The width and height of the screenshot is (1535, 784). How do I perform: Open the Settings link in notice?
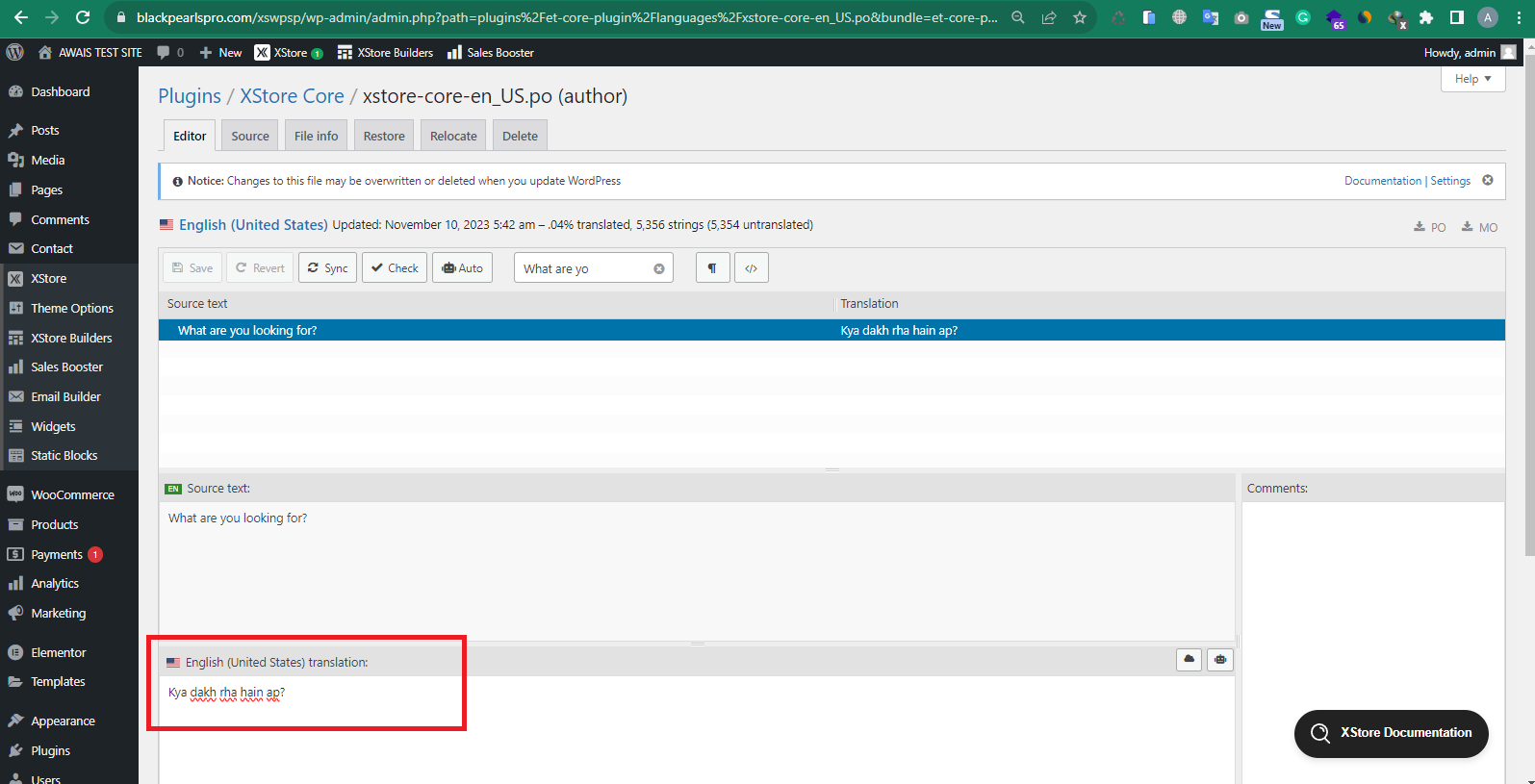(x=1450, y=181)
